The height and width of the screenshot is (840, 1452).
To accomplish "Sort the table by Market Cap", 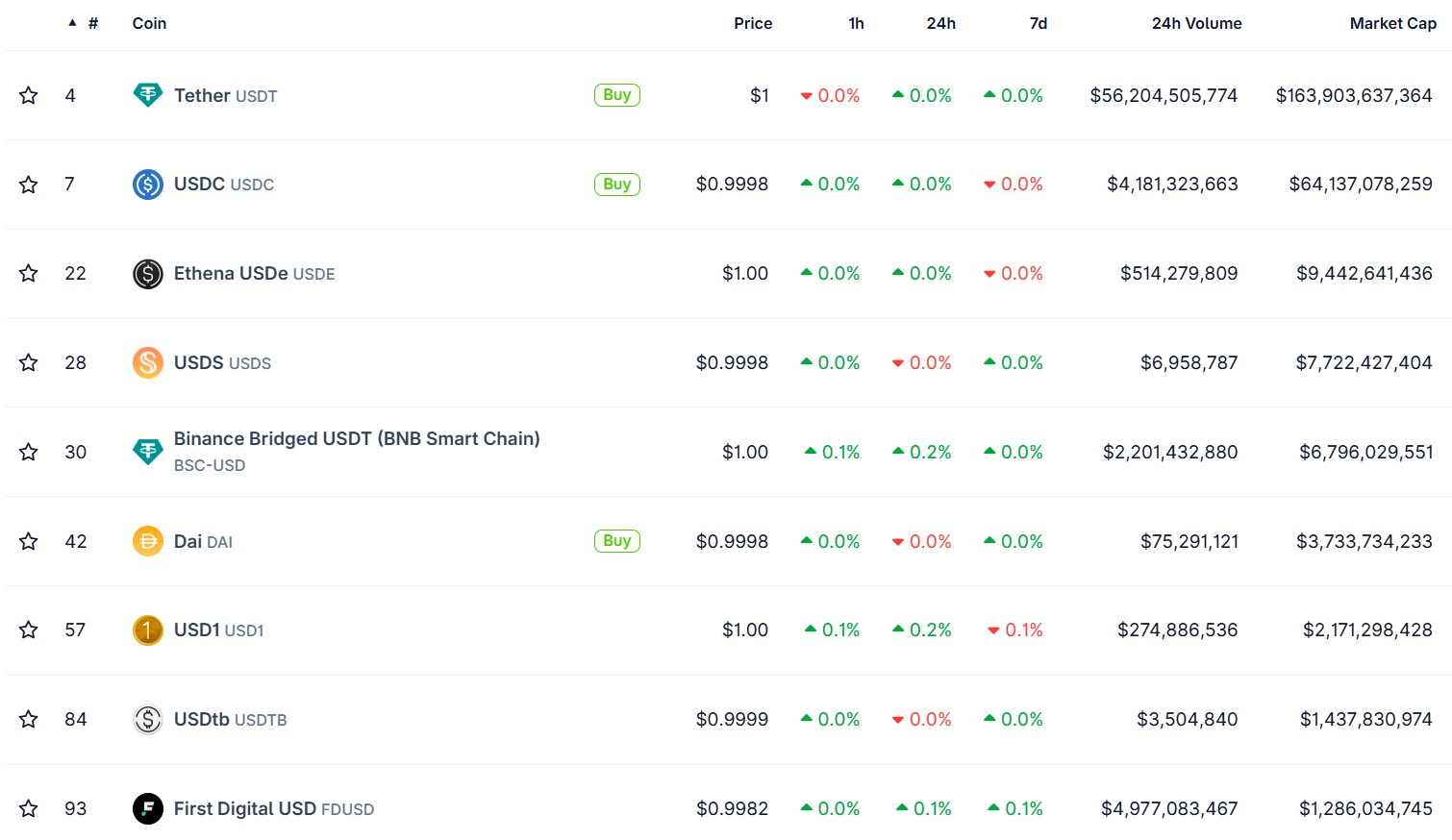I will (x=1393, y=23).
